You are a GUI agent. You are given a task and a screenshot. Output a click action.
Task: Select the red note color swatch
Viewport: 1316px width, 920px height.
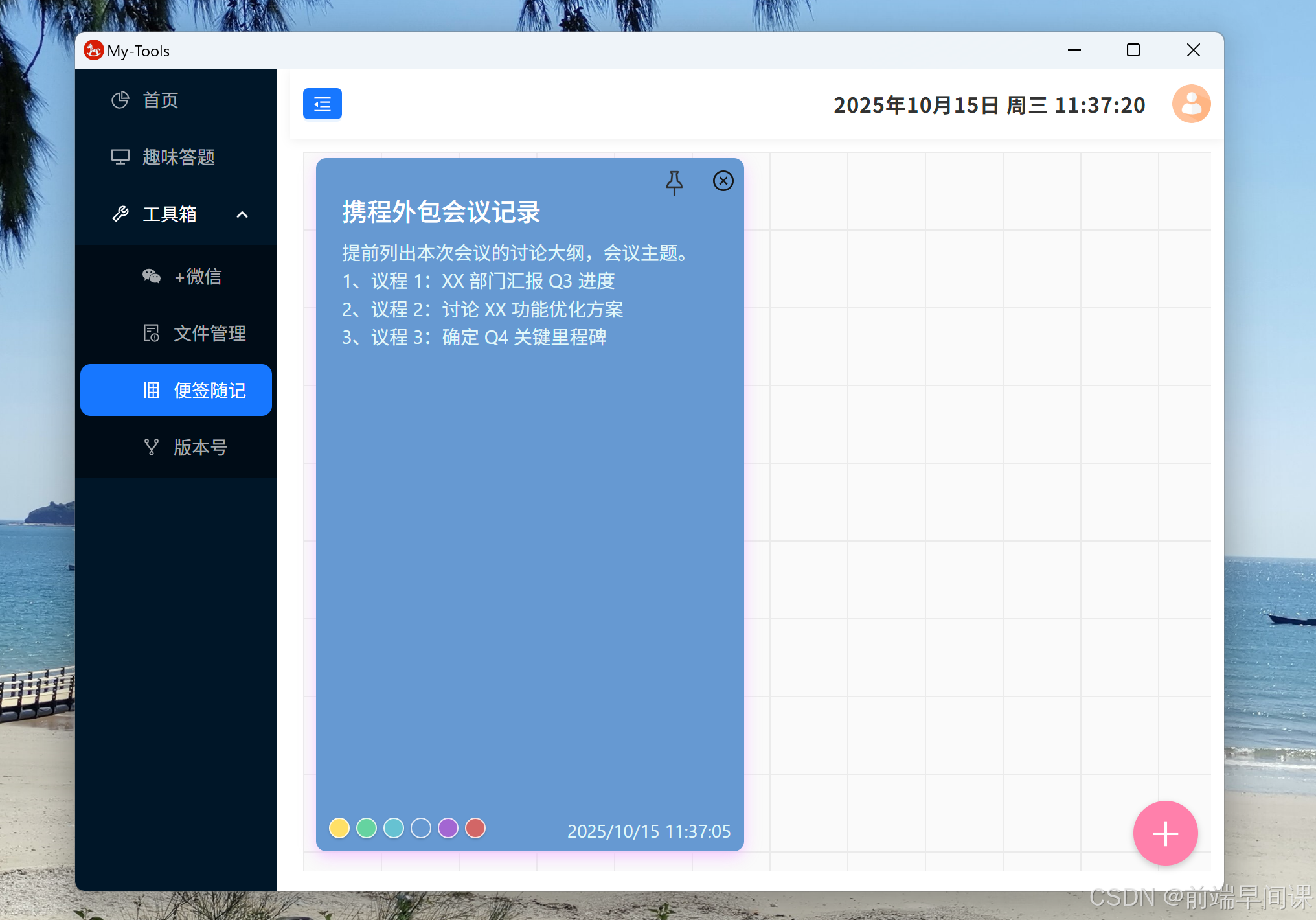[475, 828]
